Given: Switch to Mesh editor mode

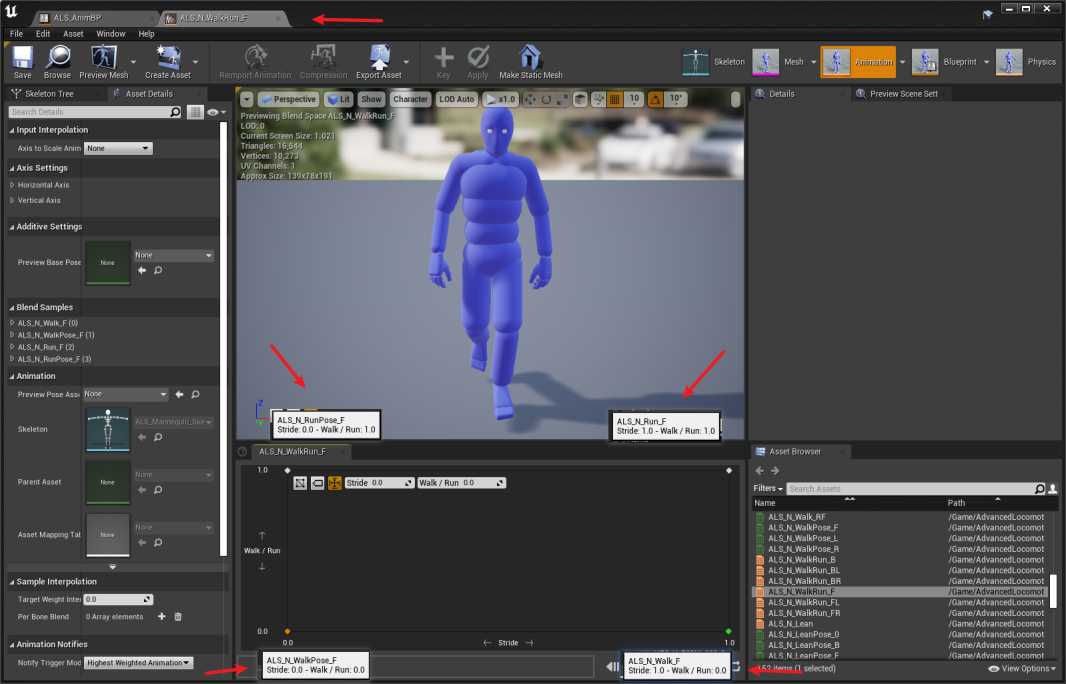Looking at the screenshot, I should click(x=778, y=62).
